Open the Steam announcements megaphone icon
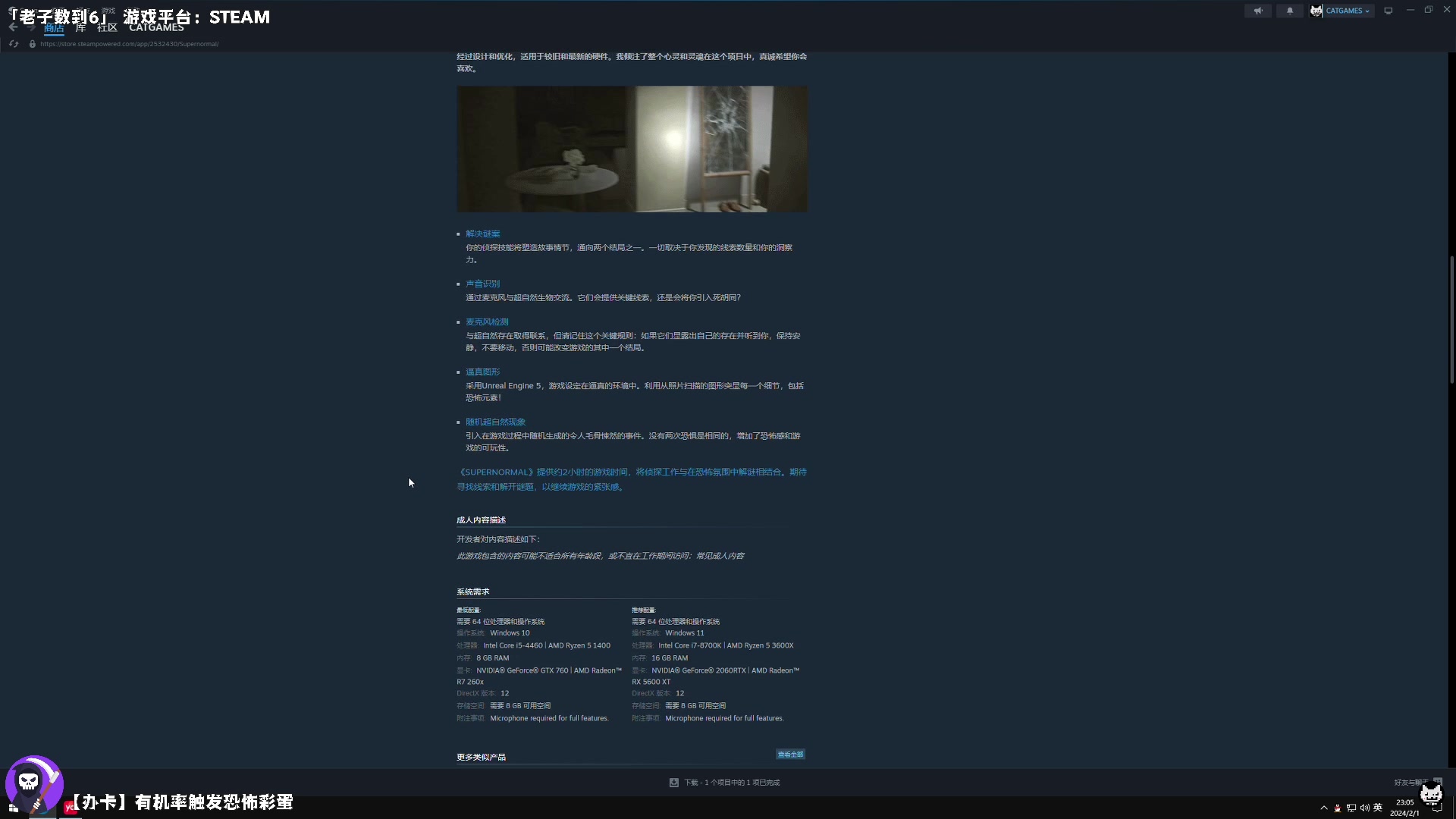The height and width of the screenshot is (819, 1456). [1258, 11]
